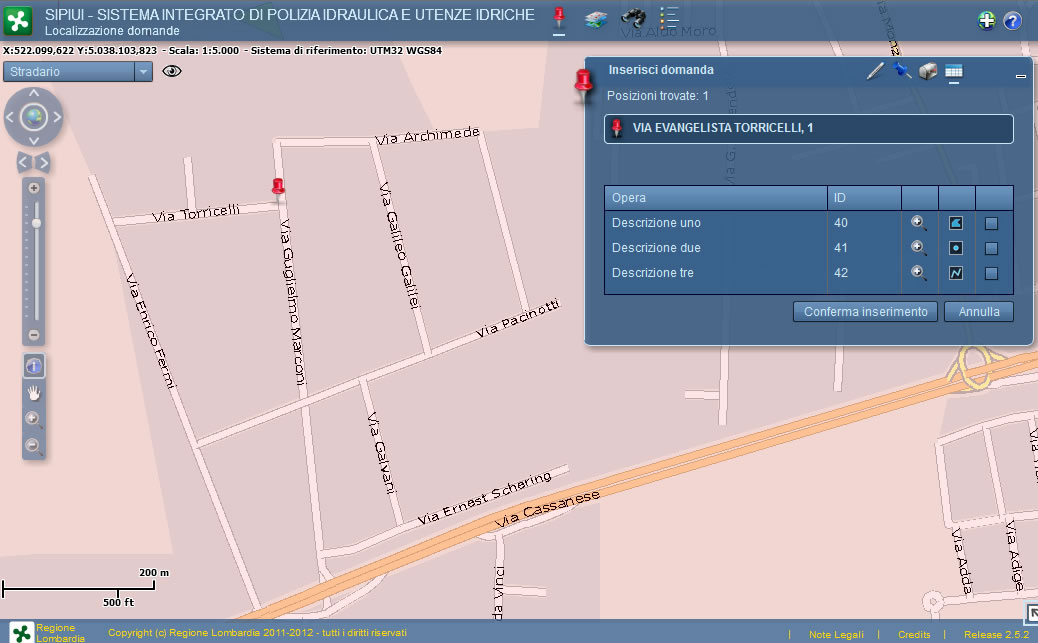The image size is (1038, 643).
Task: Click the globe full extent button
Action: [x=34, y=117]
